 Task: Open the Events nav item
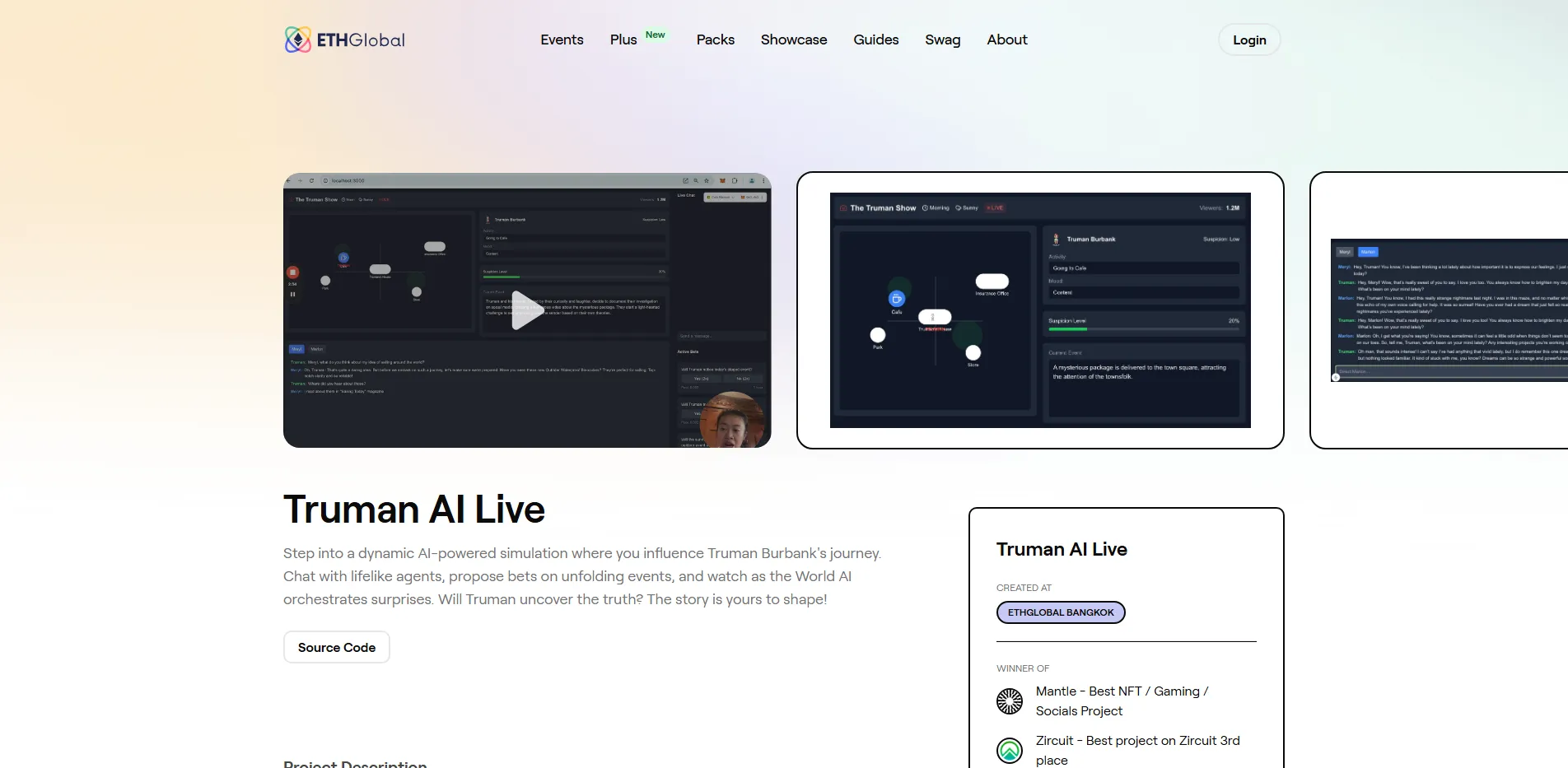coord(562,40)
